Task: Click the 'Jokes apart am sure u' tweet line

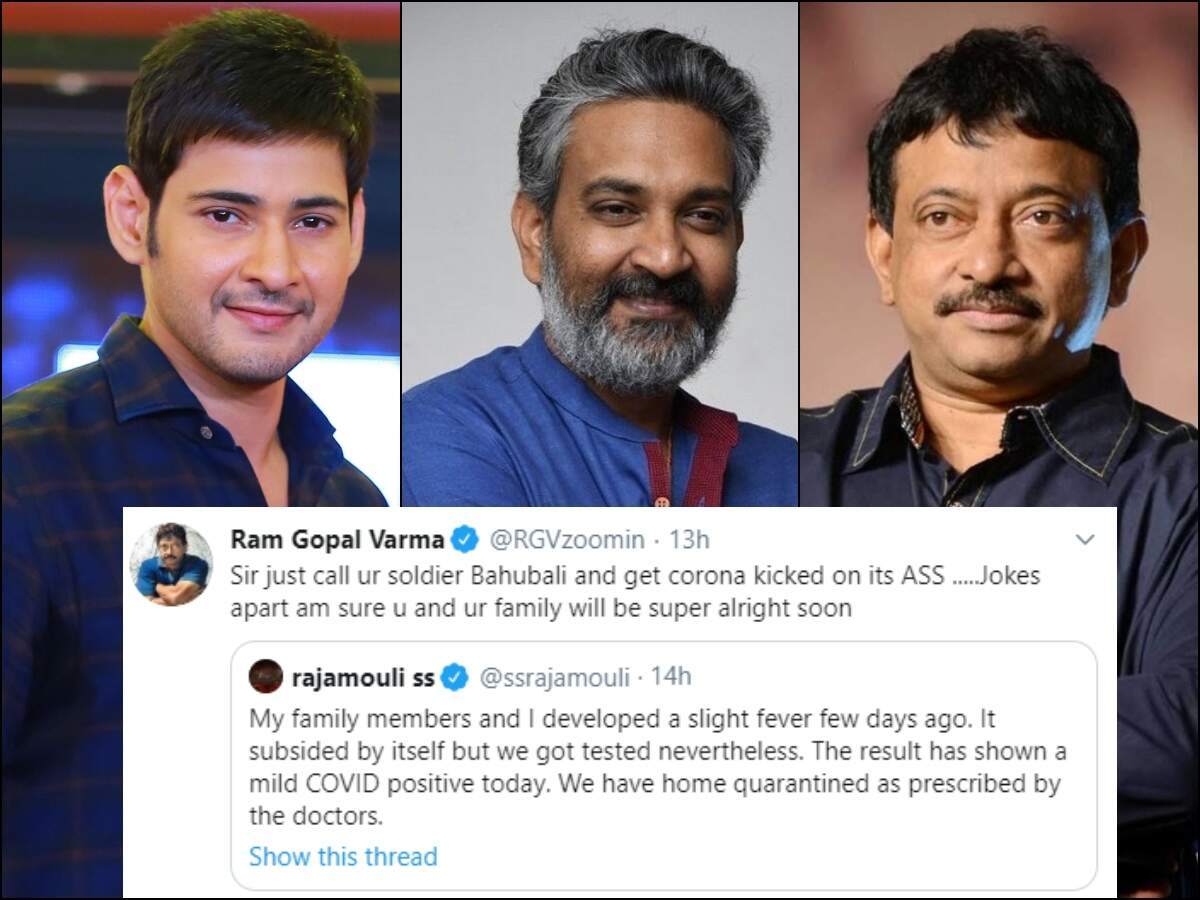Action: pyautogui.click(x=540, y=608)
